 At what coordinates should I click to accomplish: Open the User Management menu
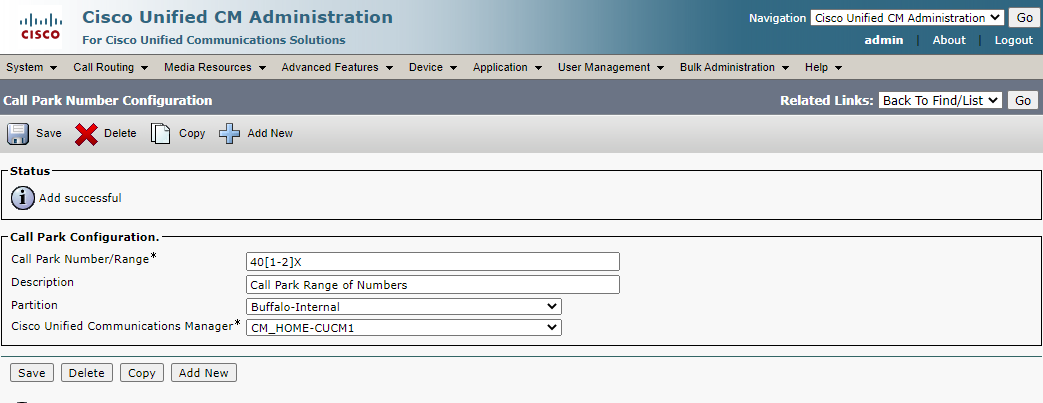point(610,68)
